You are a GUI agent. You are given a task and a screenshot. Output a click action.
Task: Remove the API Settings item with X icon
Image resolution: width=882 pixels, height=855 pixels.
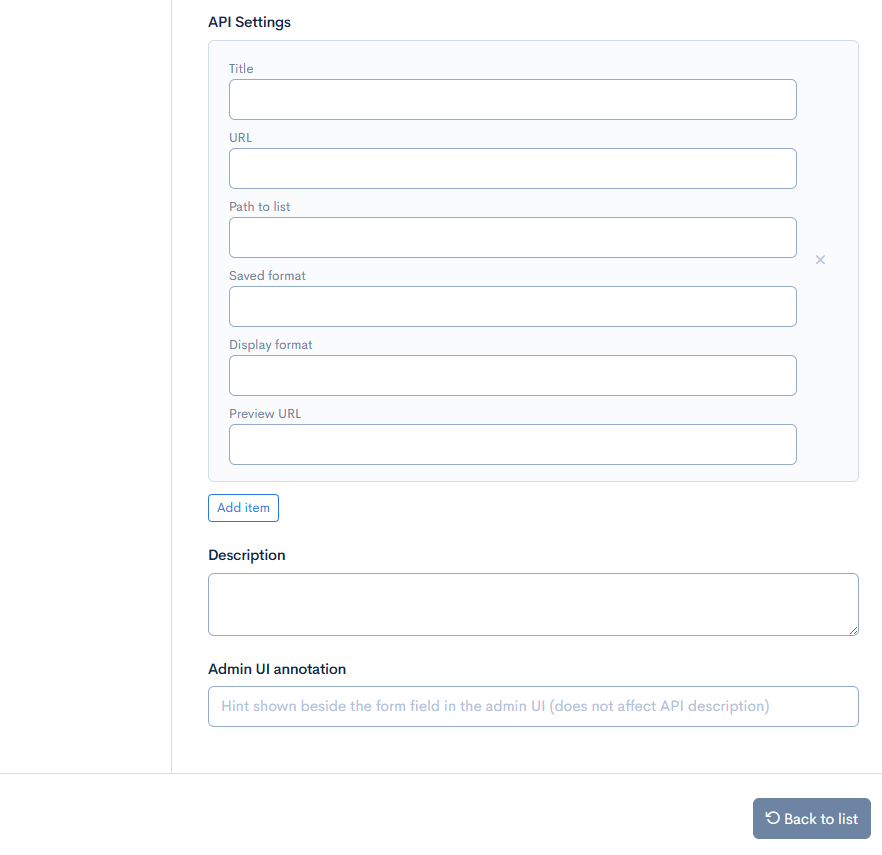coord(820,260)
